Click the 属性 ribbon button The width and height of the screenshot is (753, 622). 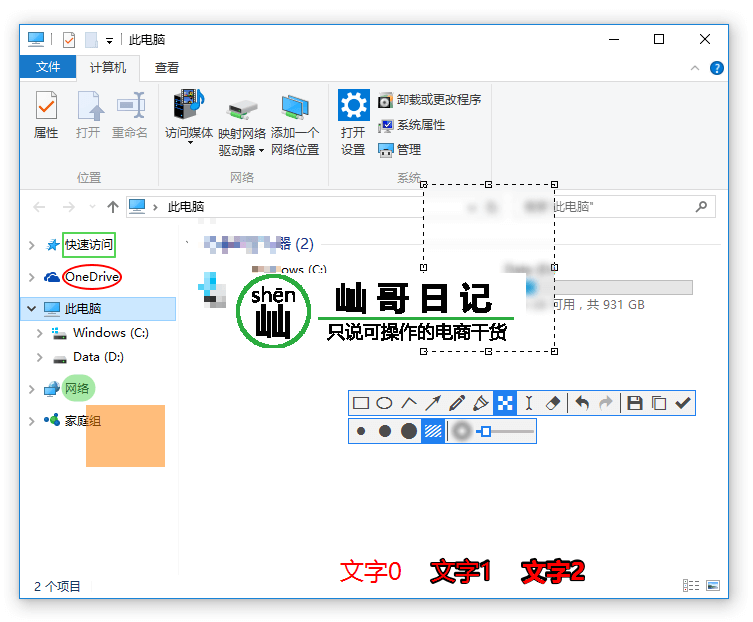pos(46,115)
